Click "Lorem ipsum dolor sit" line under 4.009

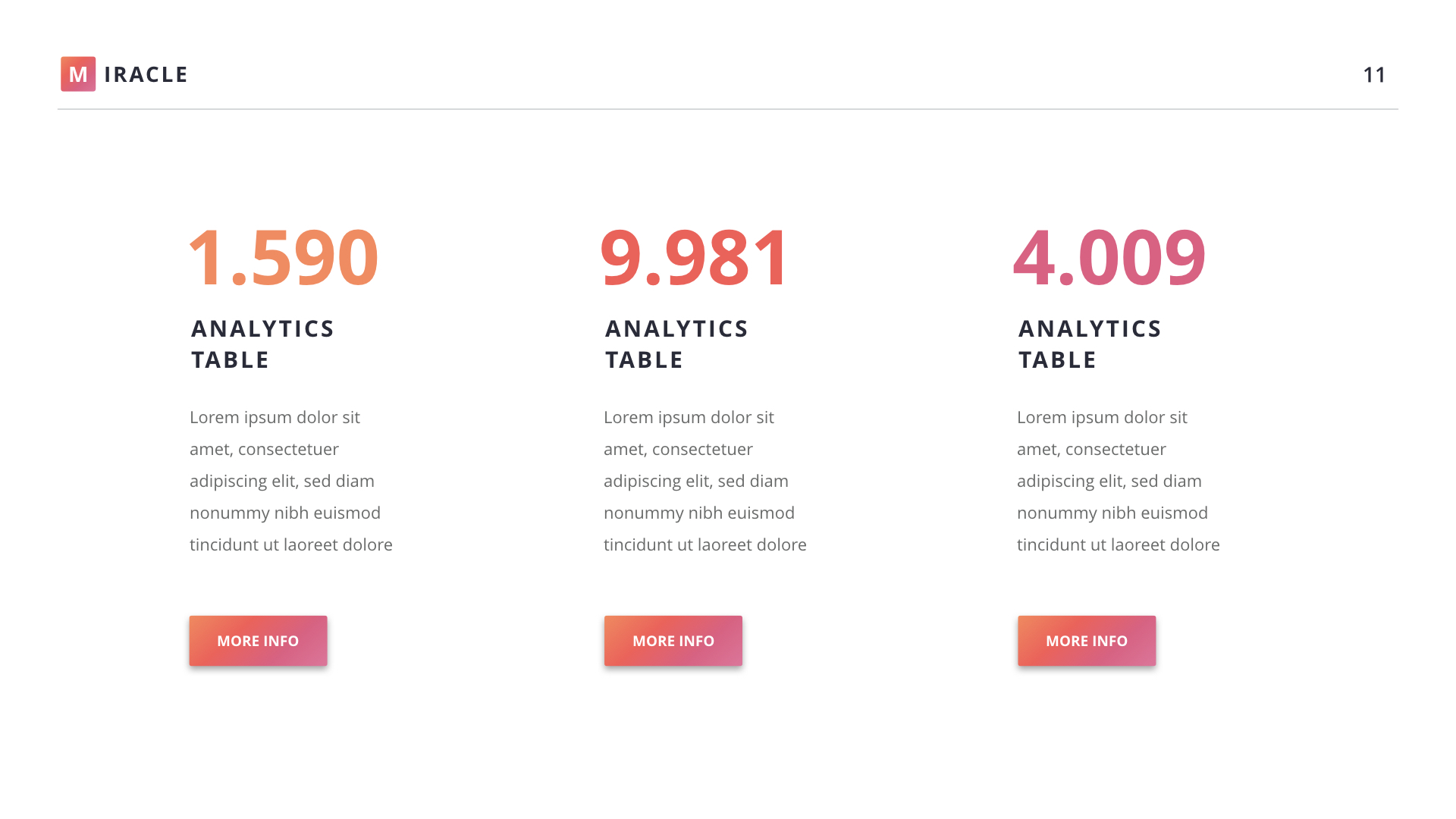(x=1102, y=418)
